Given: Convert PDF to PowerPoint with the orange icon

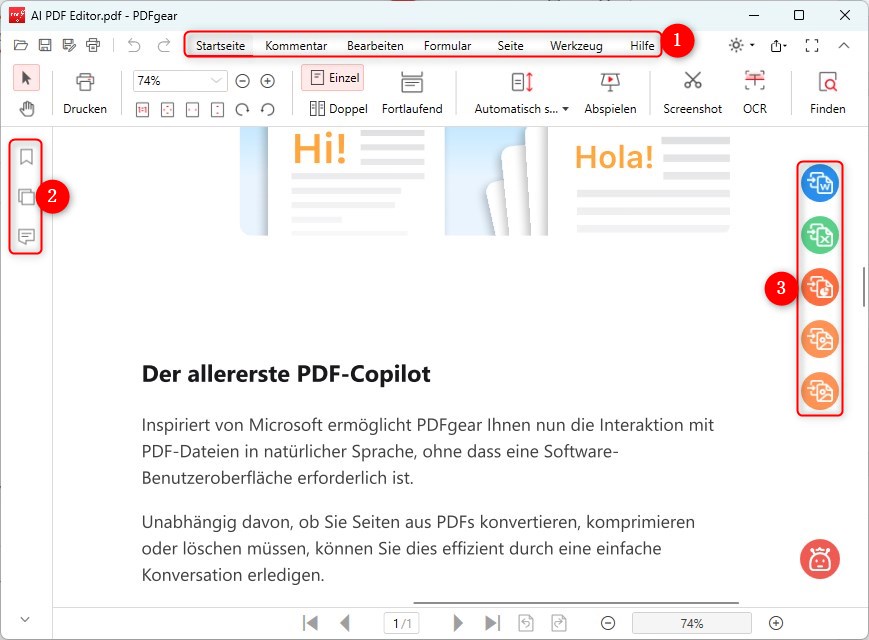Looking at the screenshot, I should (820, 287).
